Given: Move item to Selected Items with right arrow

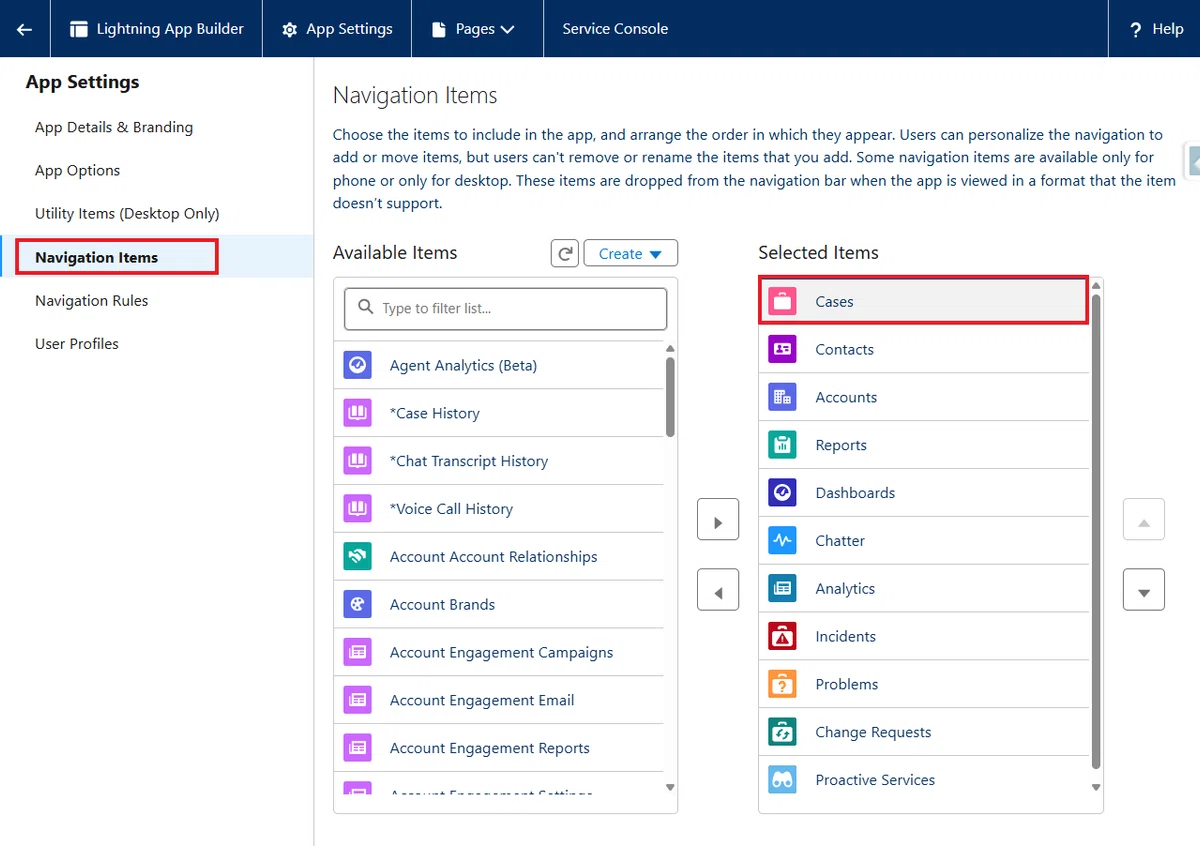Looking at the screenshot, I should coord(718,520).
